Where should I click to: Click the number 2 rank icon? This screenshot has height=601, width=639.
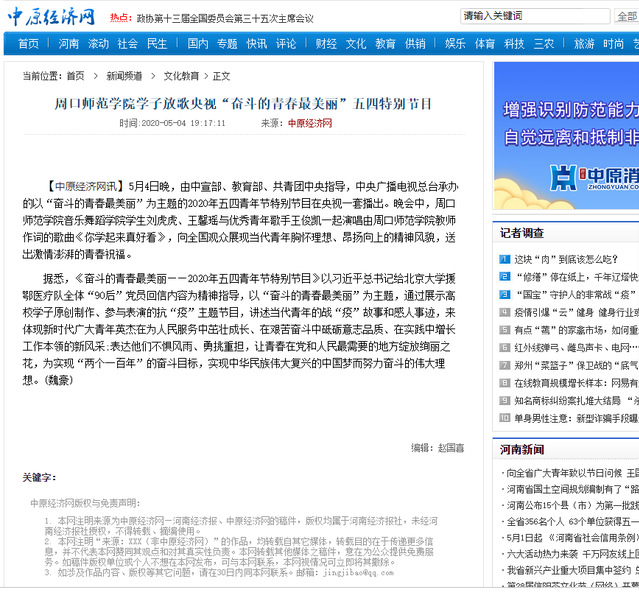(x=505, y=277)
